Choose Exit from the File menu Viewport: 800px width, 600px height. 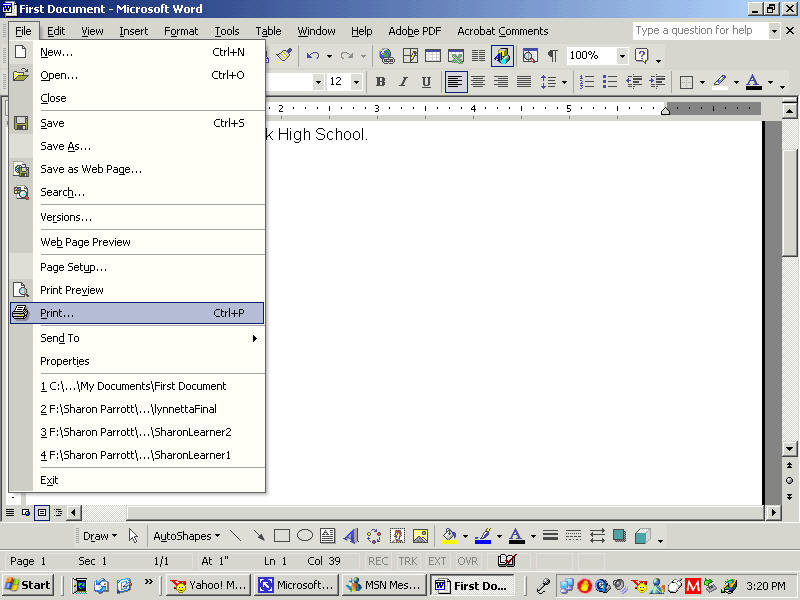click(137, 480)
